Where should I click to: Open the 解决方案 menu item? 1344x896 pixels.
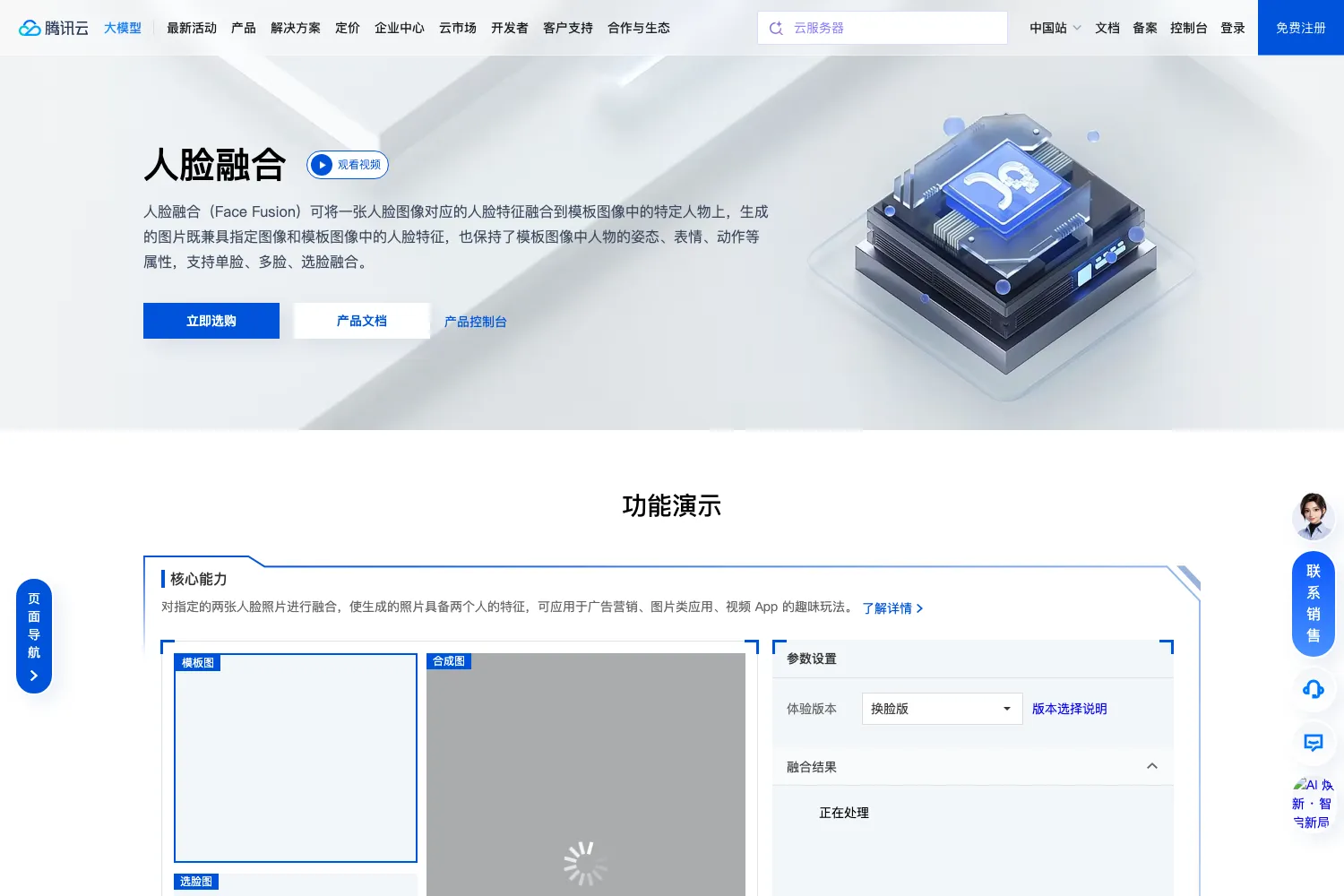pyautogui.click(x=296, y=28)
